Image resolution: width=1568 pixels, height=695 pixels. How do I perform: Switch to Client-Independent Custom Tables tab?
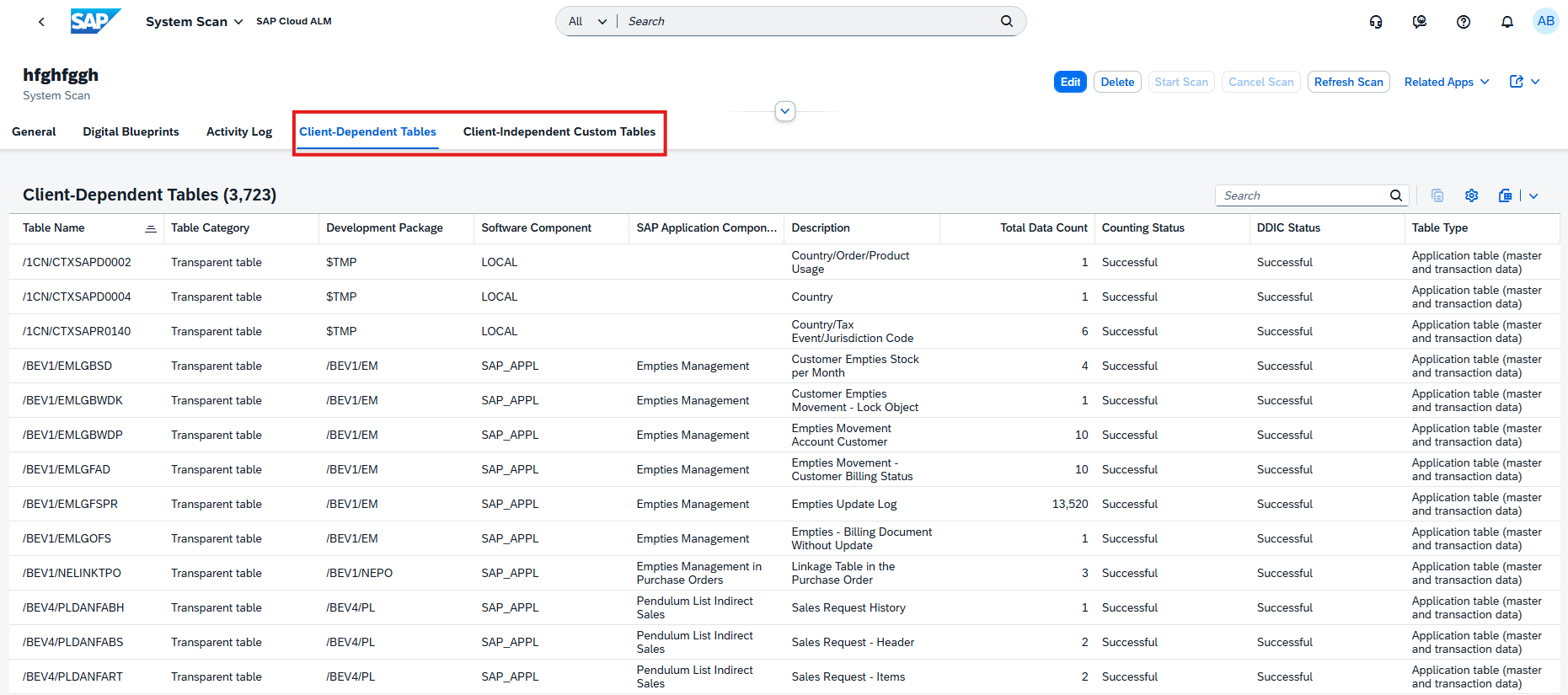point(559,131)
